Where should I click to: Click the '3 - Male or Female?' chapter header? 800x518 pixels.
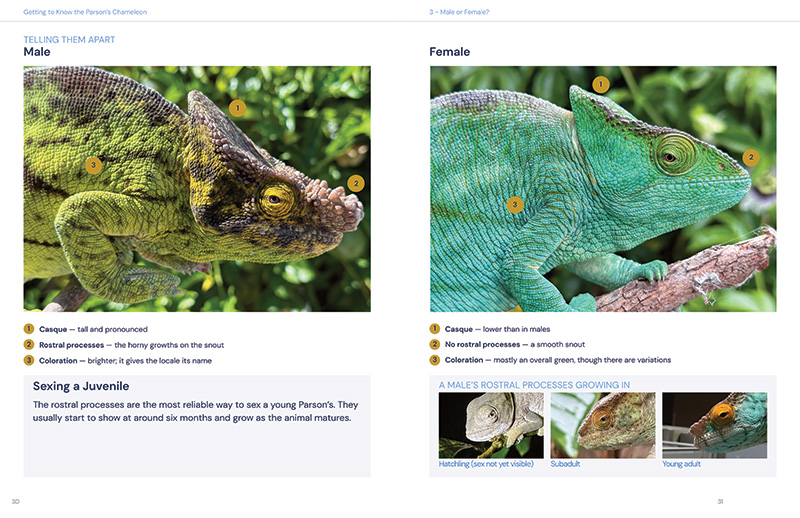tap(459, 12)
